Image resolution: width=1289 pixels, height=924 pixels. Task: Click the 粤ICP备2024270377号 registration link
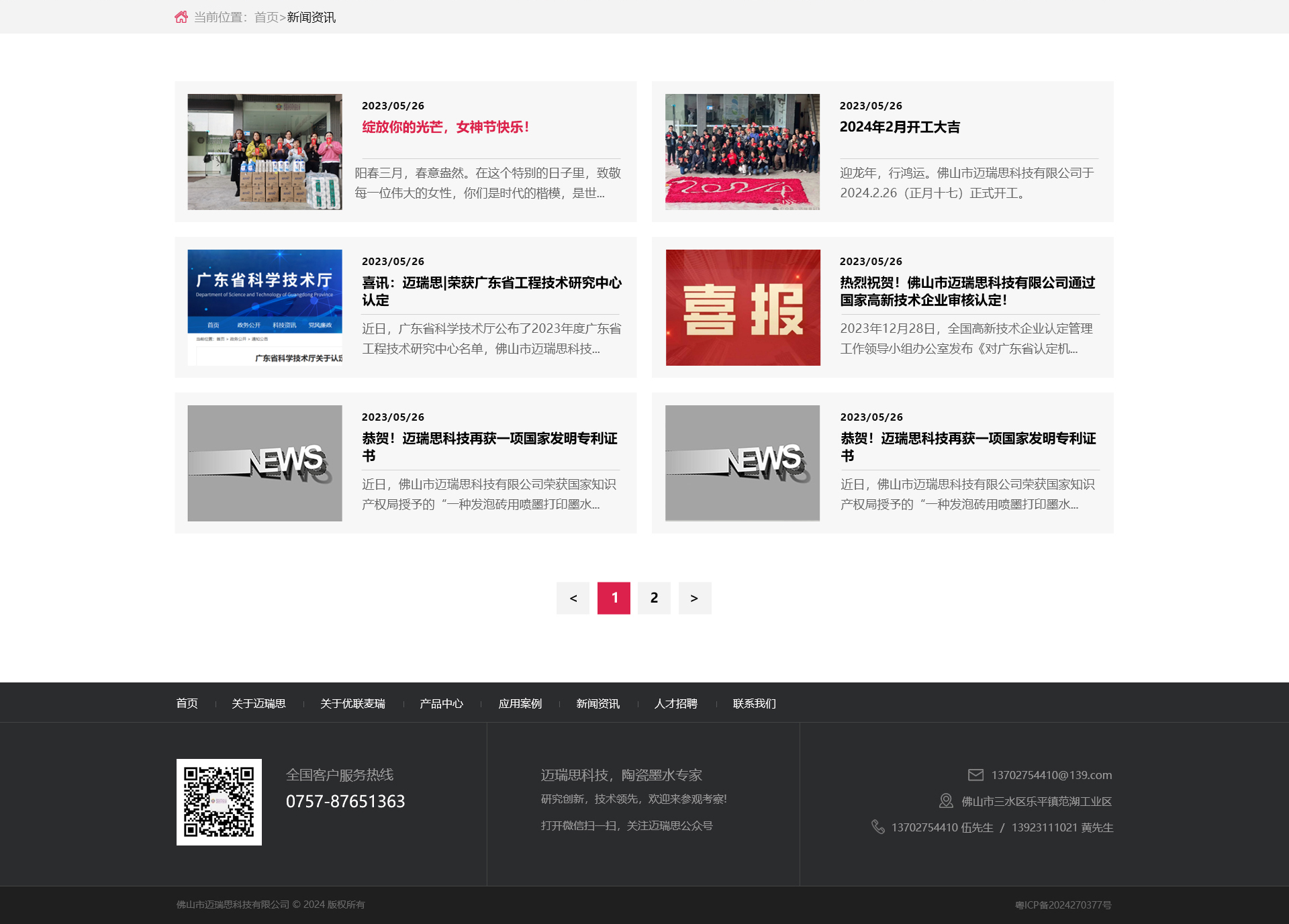point(1063,905)
